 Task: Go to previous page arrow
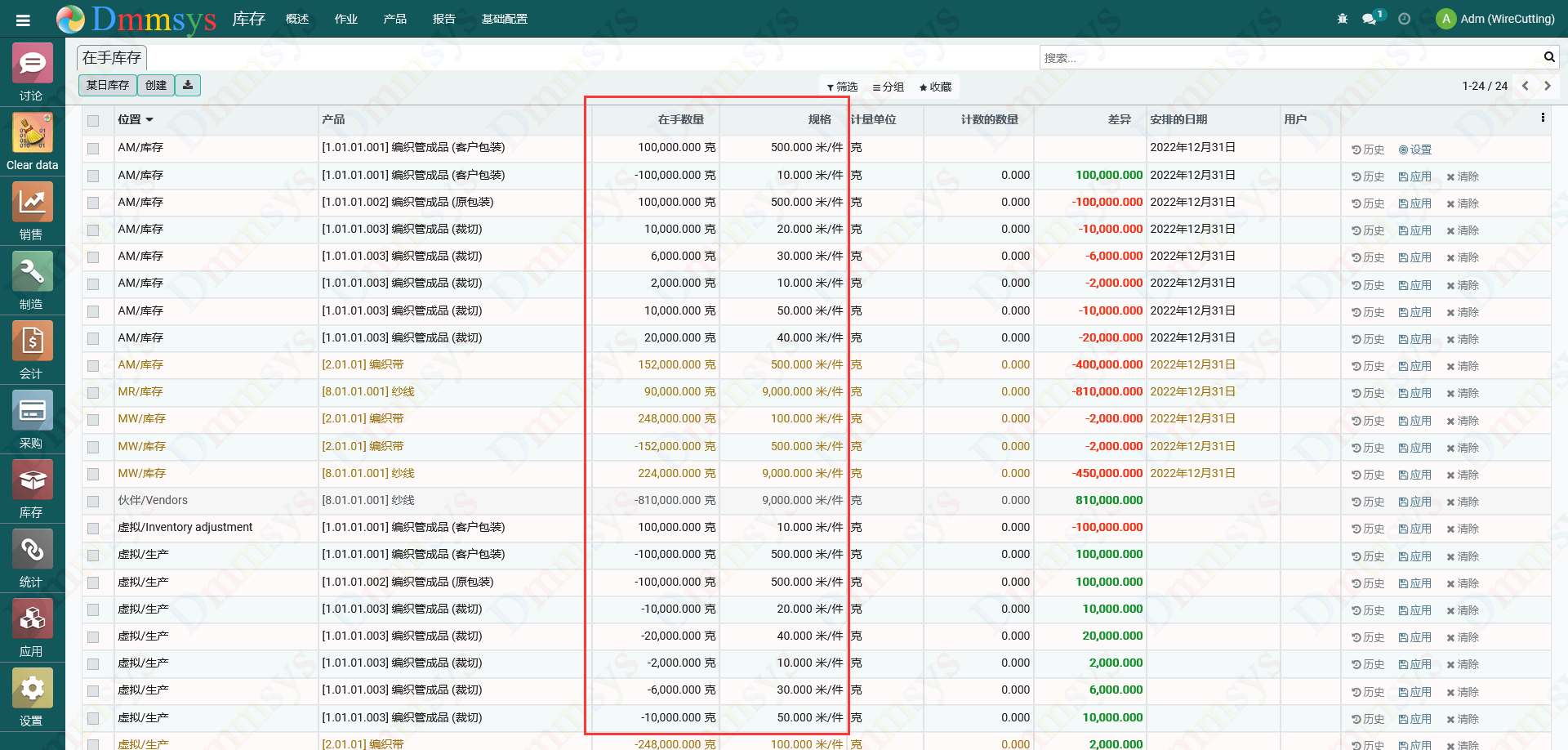coord(1525,86)
